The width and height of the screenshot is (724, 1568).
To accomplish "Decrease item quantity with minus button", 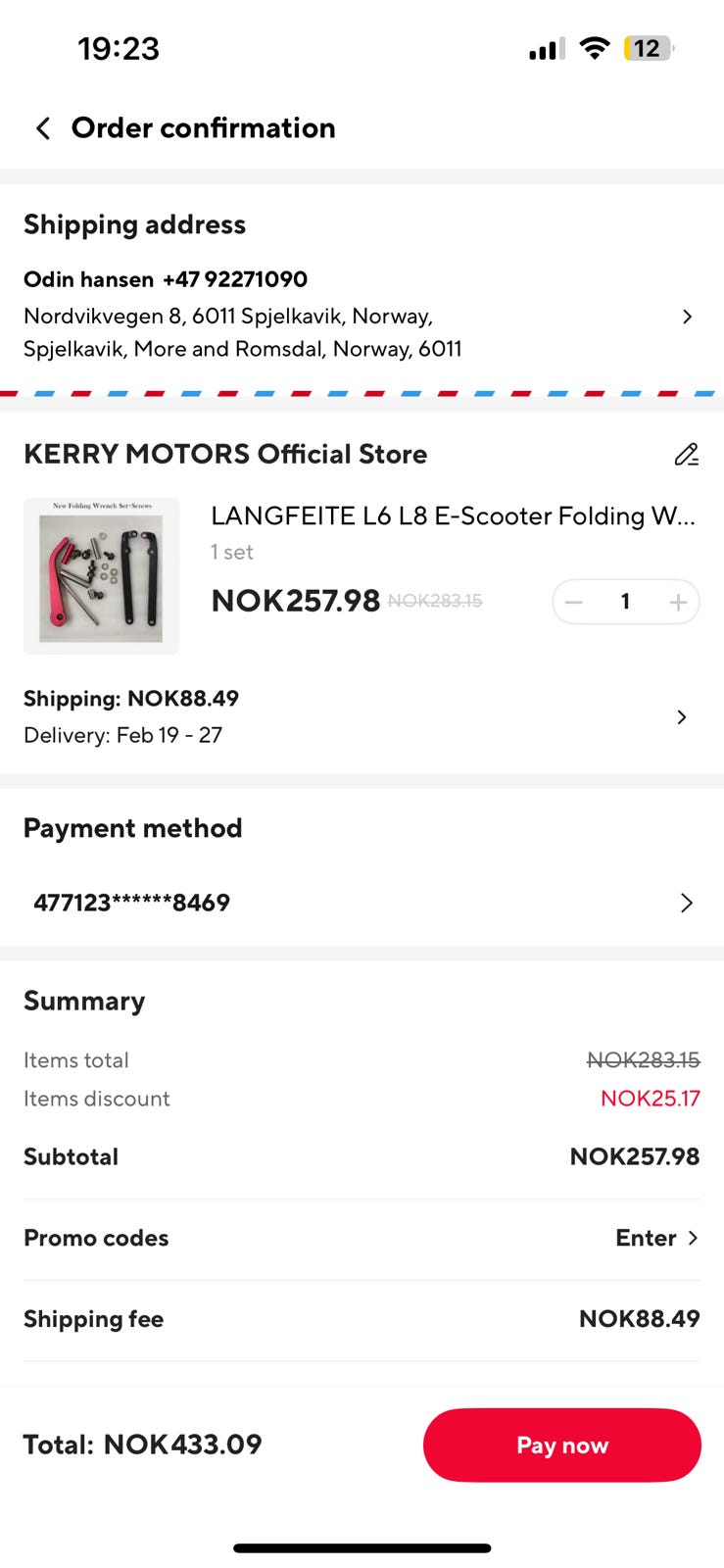I will click(x=574, y=602).
